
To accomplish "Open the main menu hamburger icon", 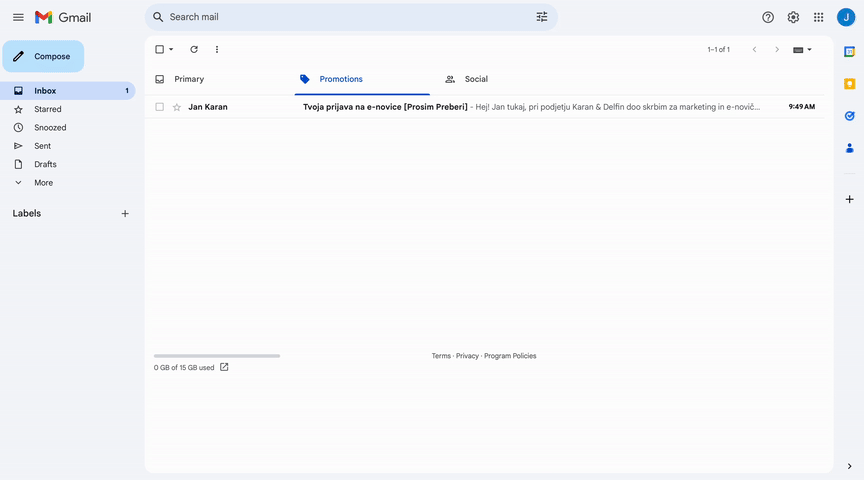I will coord(18,17).
